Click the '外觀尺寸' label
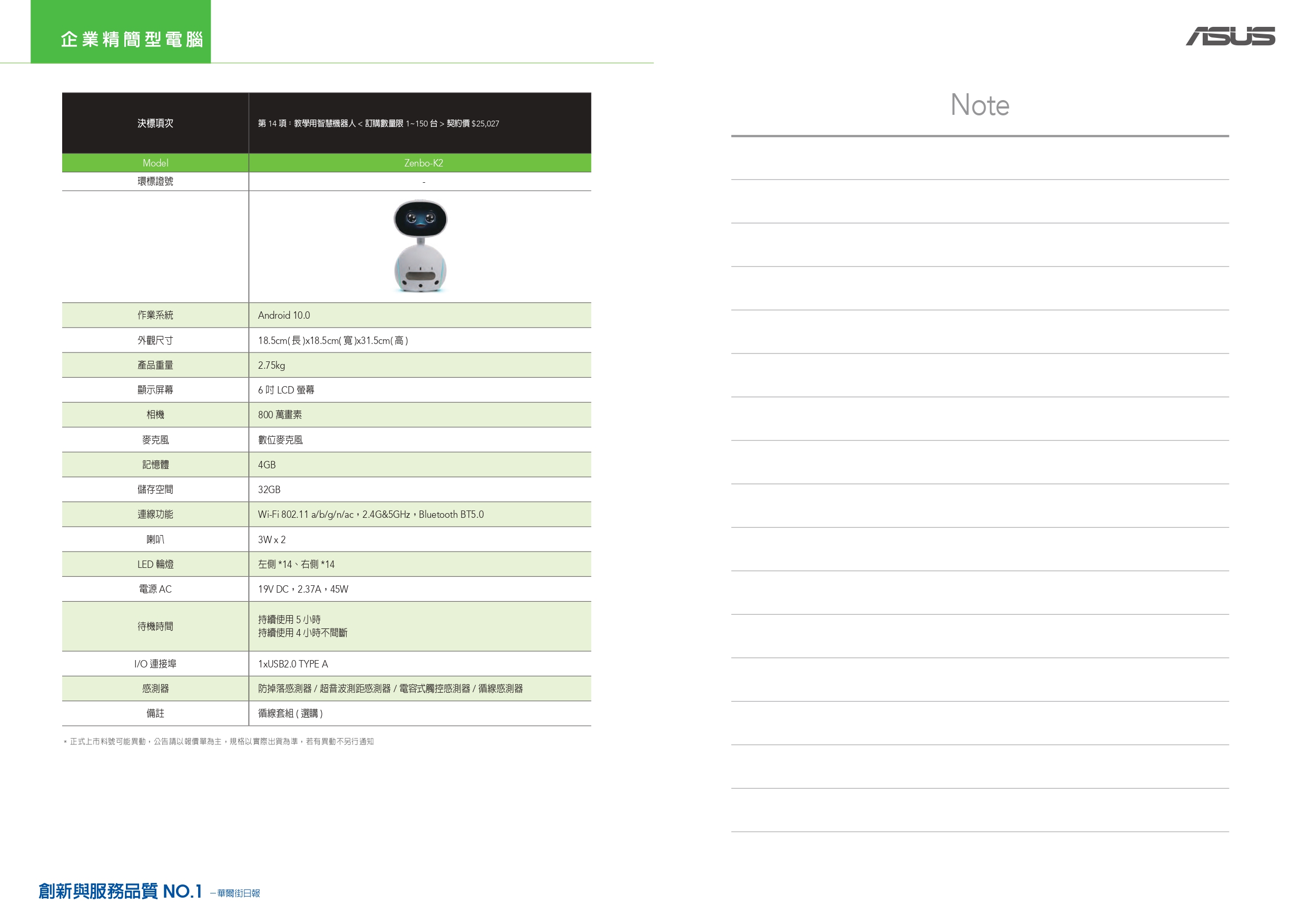Image resolution: width=1307 pixels, height=924 pixels. coord(155,340)
